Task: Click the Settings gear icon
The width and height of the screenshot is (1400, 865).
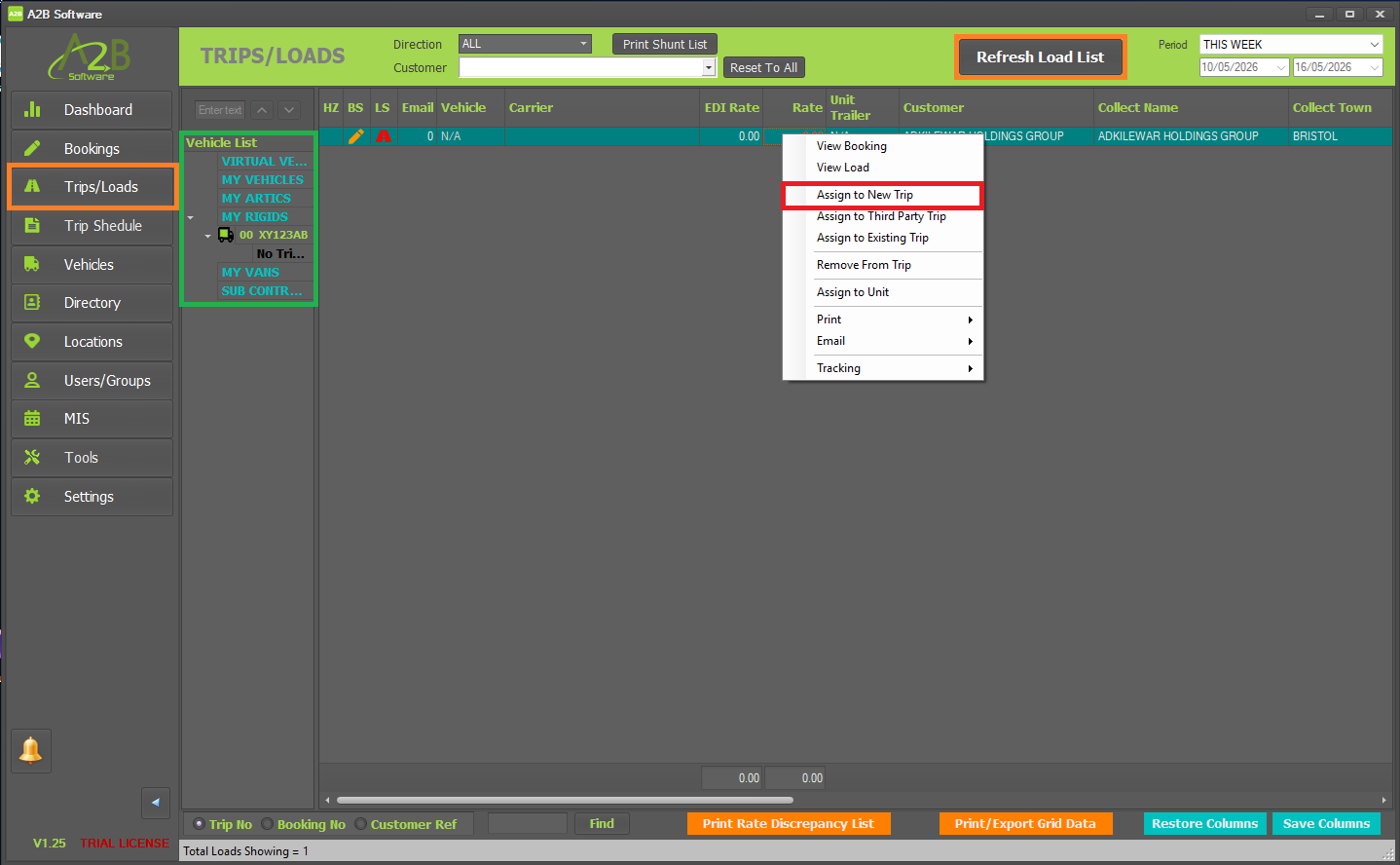Action: pos(32,496)
